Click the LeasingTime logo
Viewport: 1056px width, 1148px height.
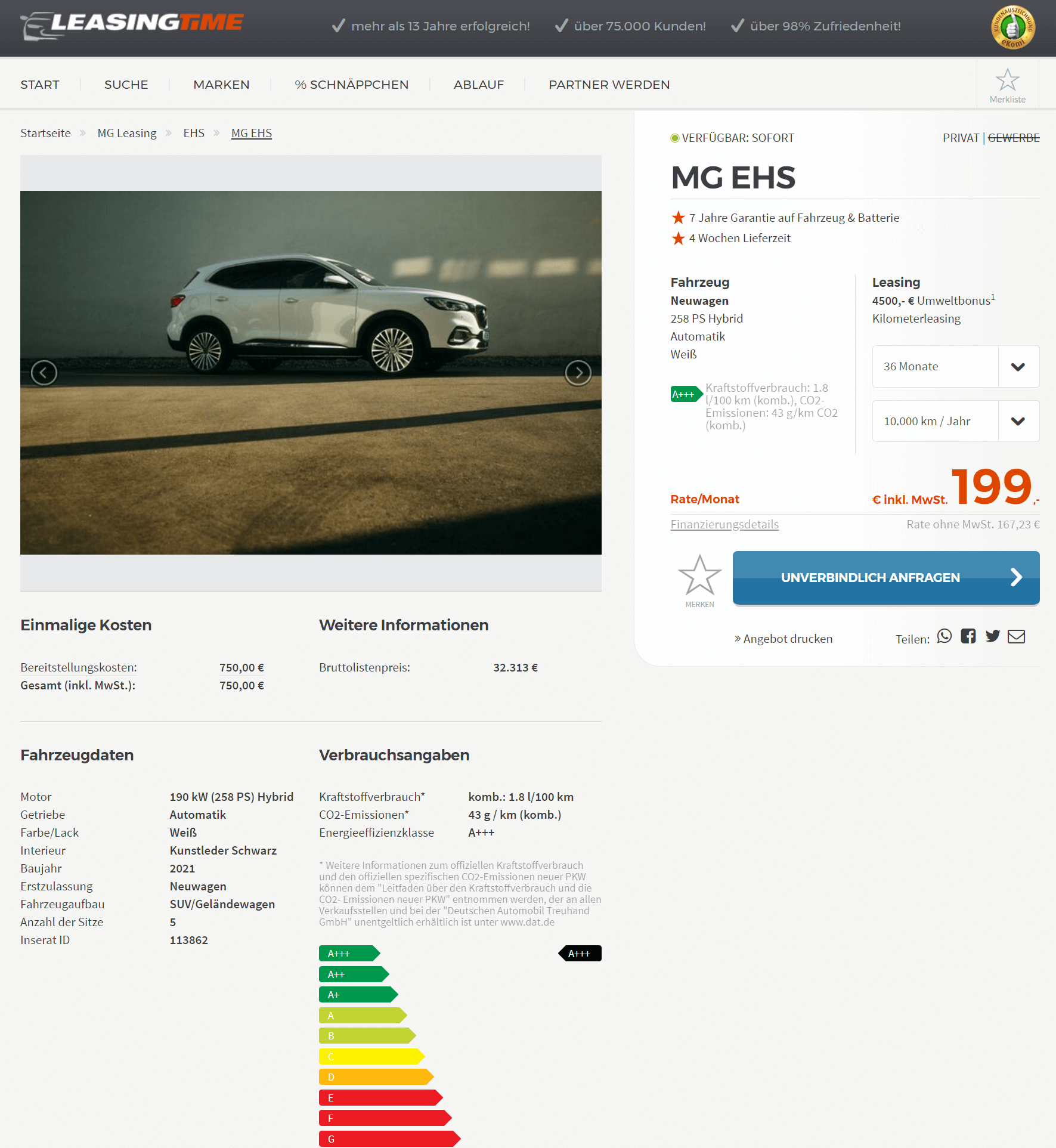132,26
